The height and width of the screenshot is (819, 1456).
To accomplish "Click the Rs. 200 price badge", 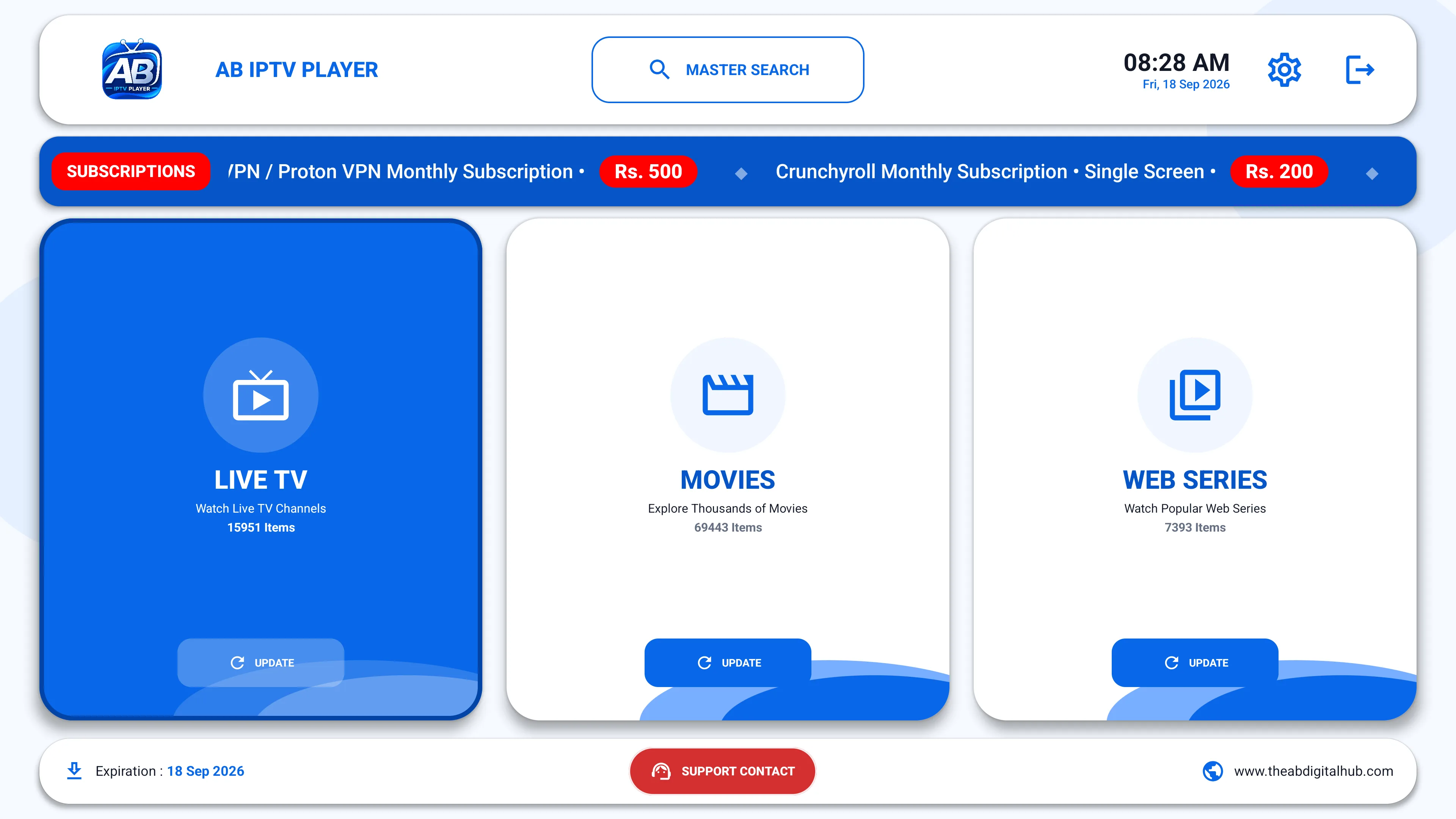I will click(1279, 171).
